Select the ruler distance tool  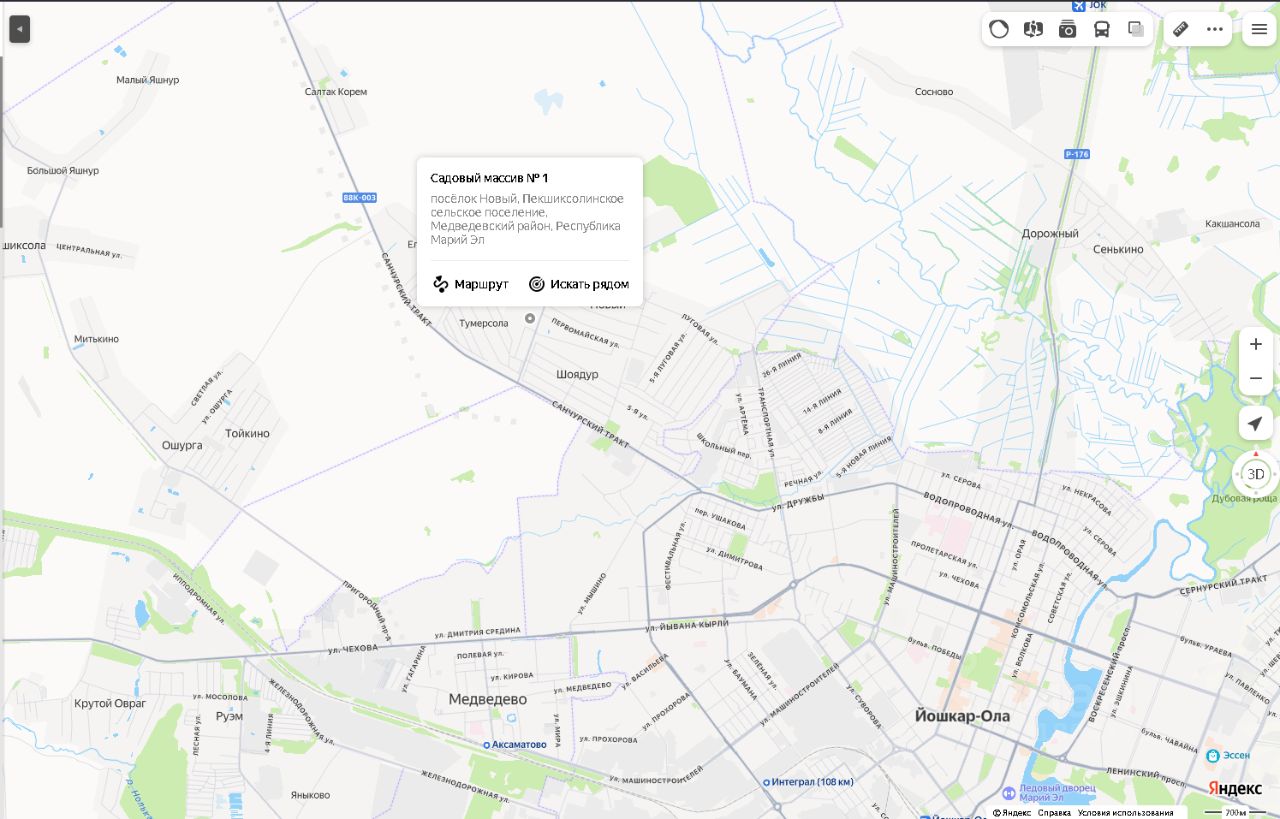coord(1180,29)
